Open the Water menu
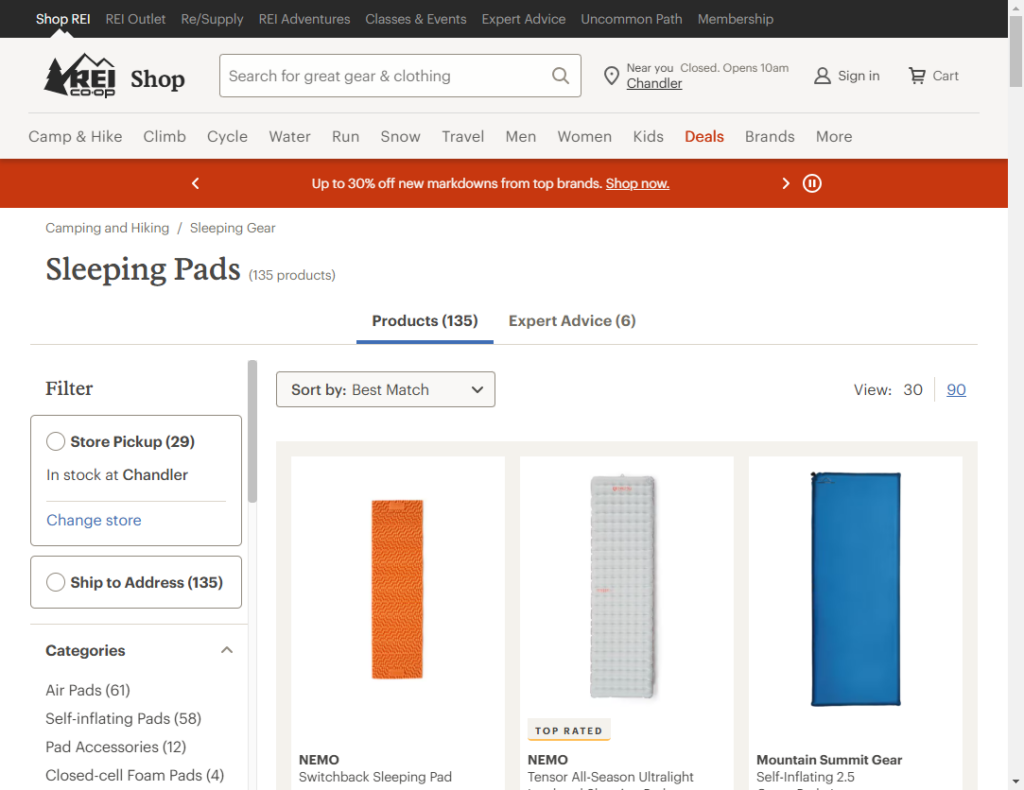The width and height of the screenshot is (1024, 790). (x=289, y=136)
